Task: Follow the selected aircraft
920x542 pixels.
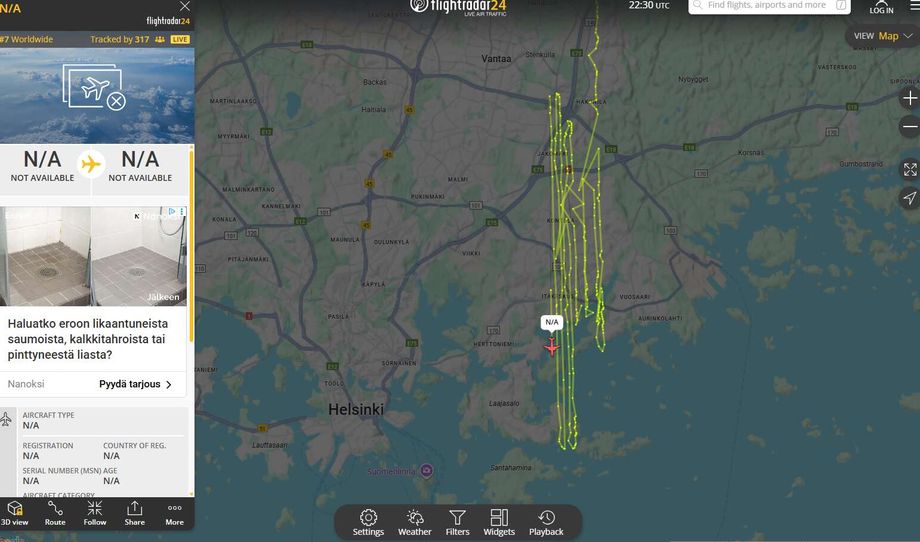Action: tap(94, 513)
